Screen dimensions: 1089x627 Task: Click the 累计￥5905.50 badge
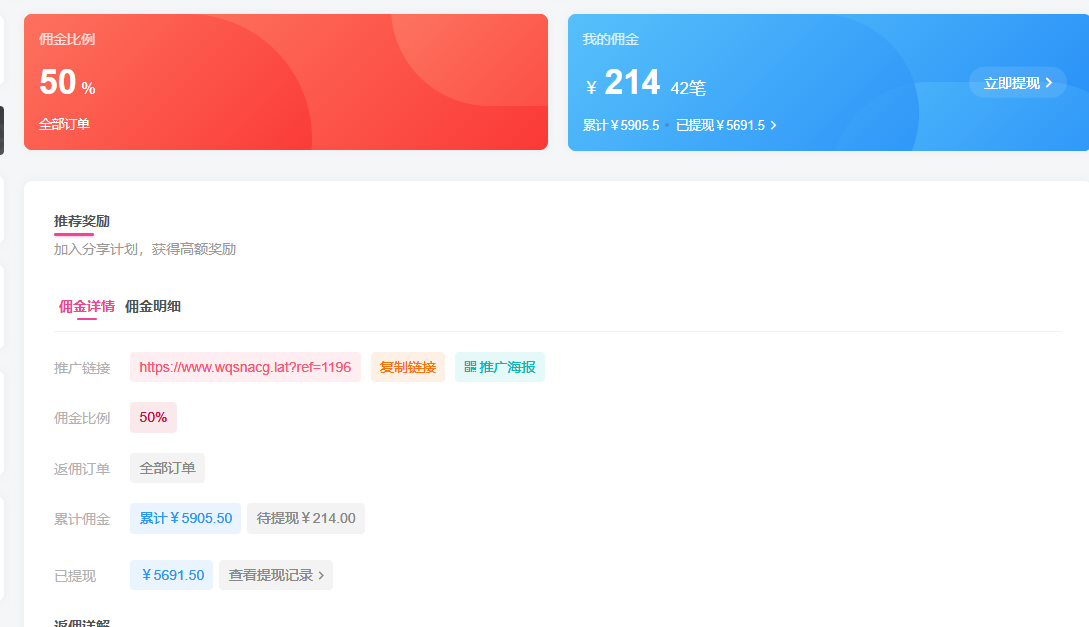pyautogui.click(x=185, y=518)
